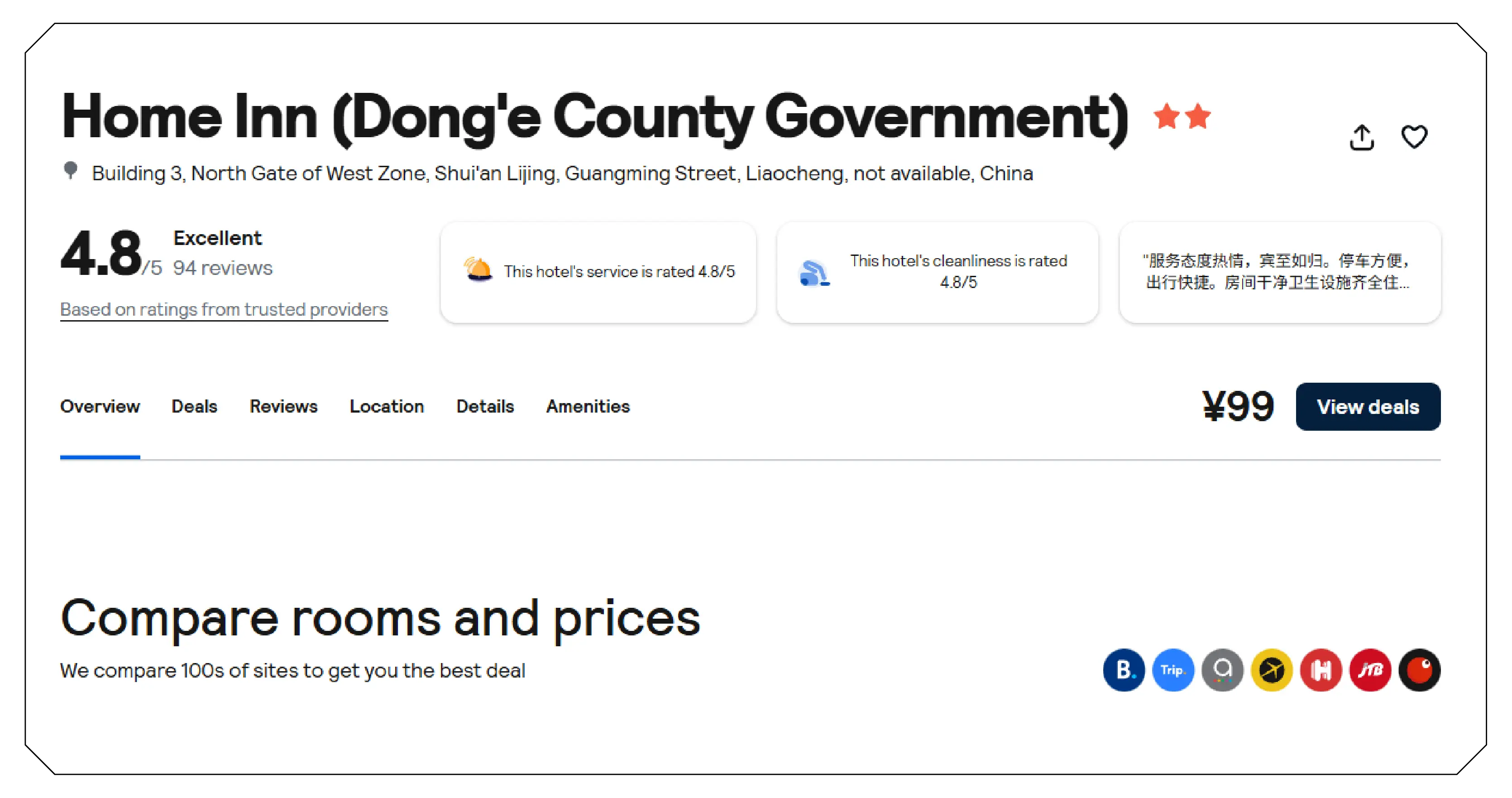This screenshot has width=1512, height=798.
Task: Switch to the Deals tab
Action: tap(194, 406)
